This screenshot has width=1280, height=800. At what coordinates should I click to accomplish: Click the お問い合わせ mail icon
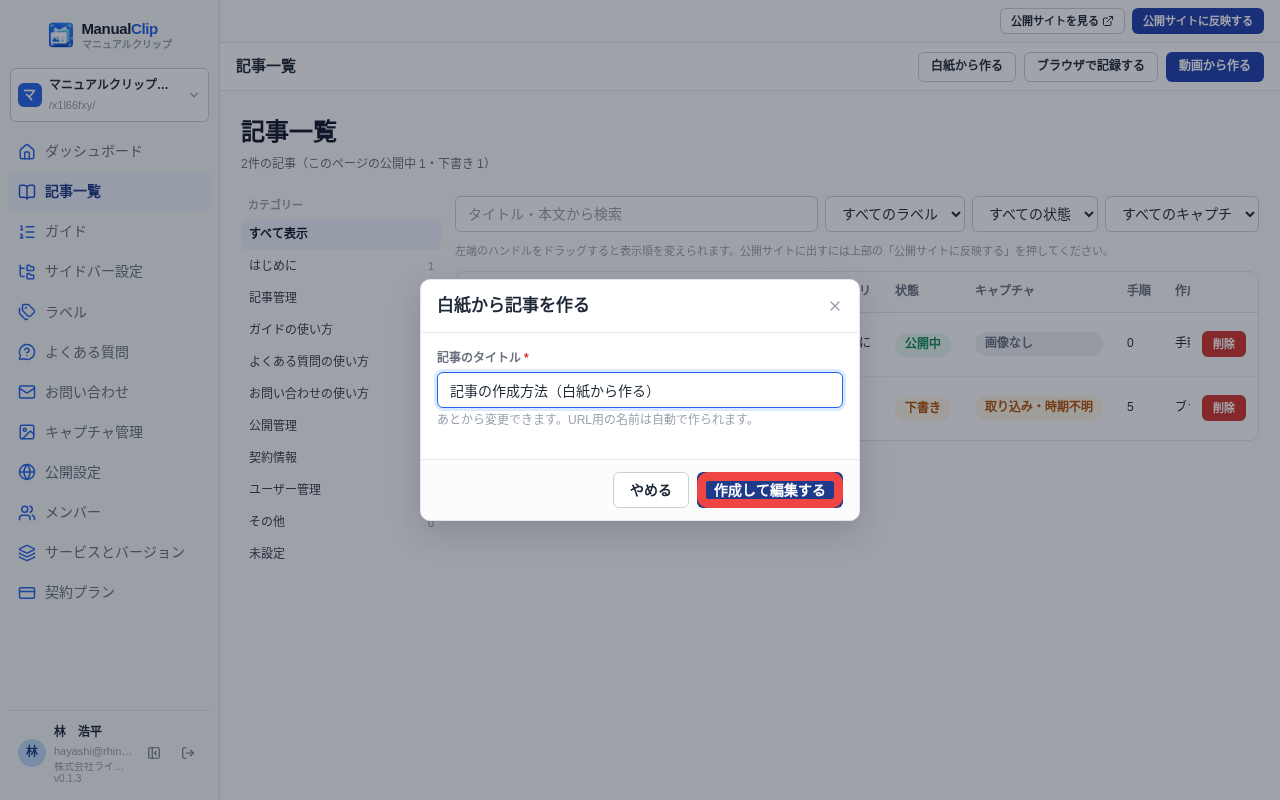(x=27, y=392)
